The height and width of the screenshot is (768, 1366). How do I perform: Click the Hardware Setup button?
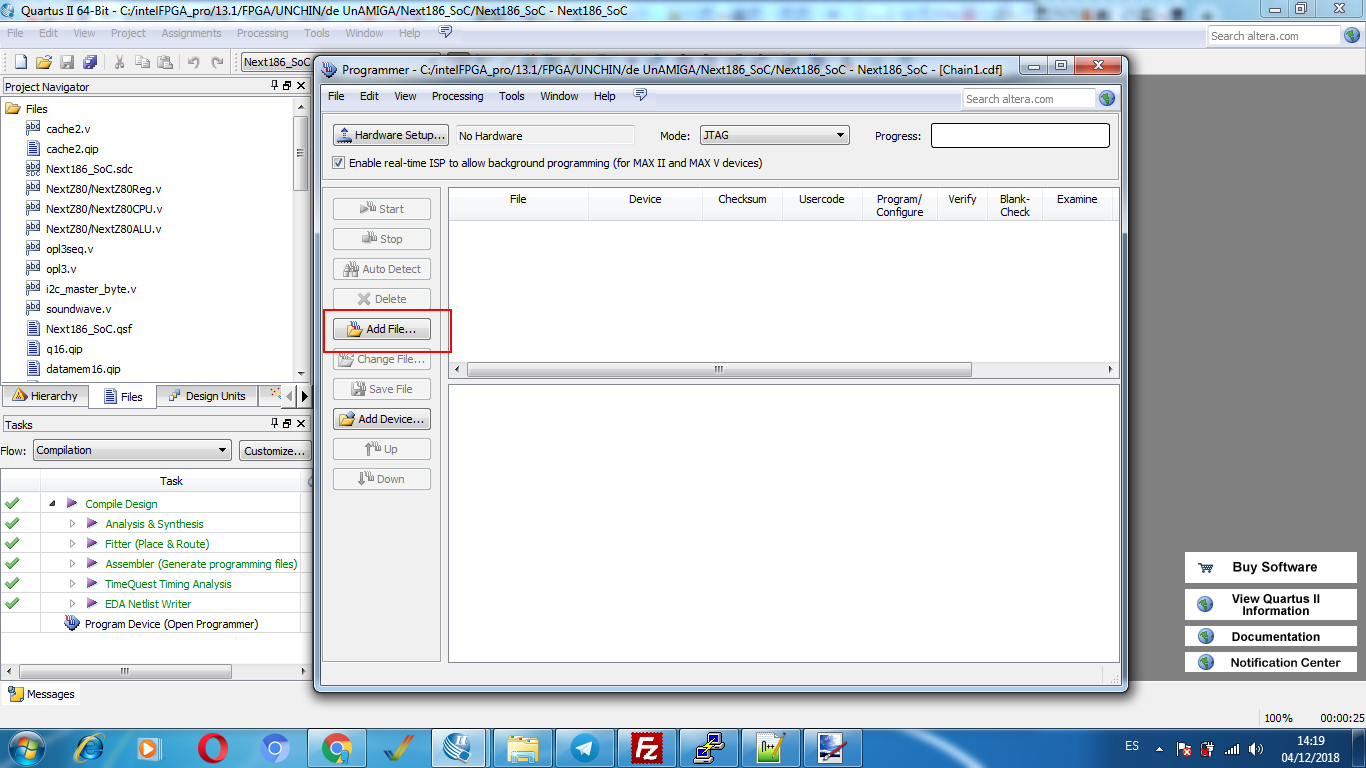point(390,135)
